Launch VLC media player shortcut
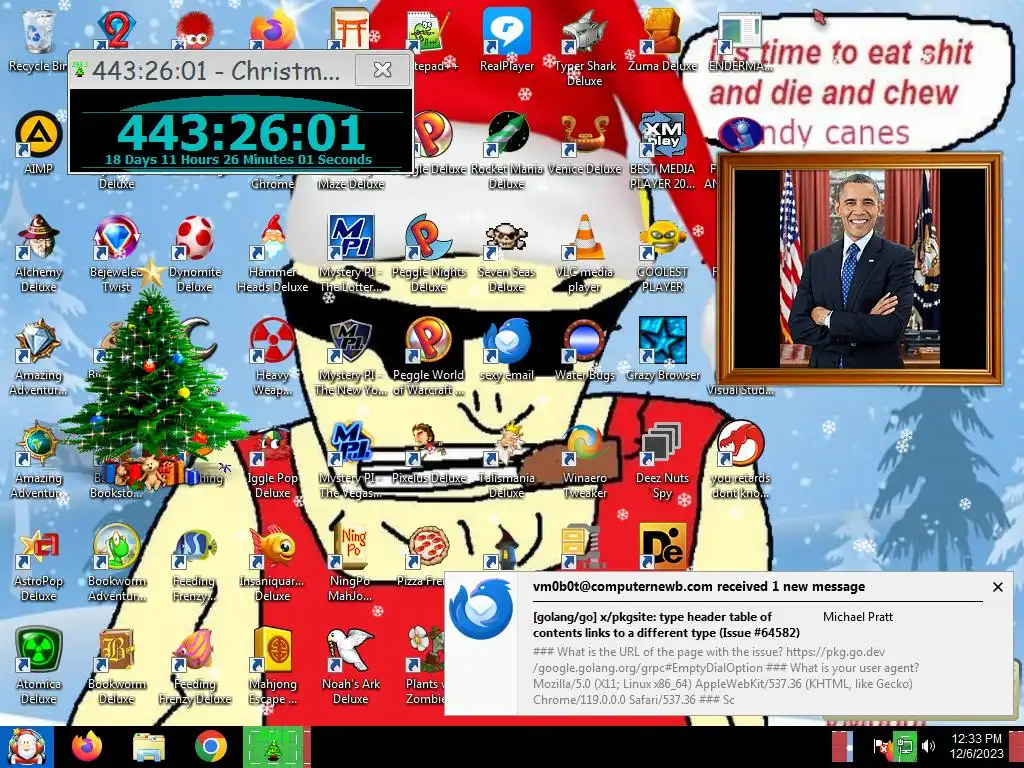1024x768 pixels. point(584,253)
